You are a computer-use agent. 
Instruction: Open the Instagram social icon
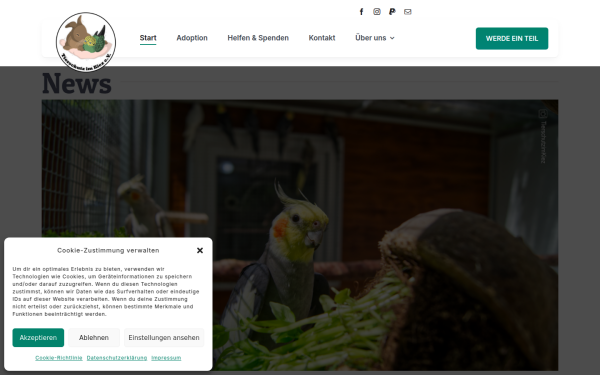pyautogui.click(x=377, y=11)
